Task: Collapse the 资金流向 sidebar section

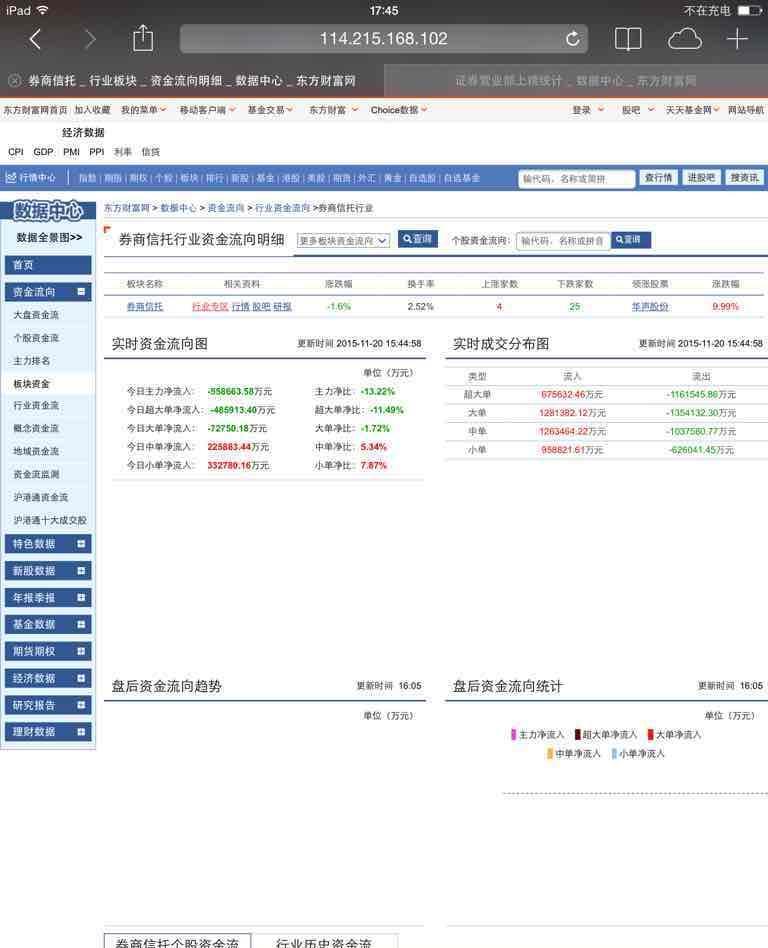Action: [x=81, y=291]
